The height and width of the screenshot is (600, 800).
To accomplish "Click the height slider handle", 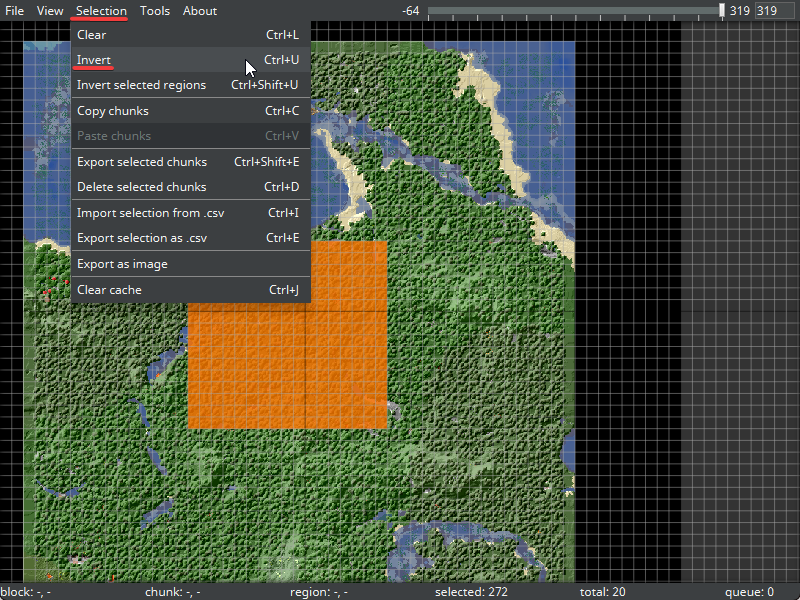I will point(721,10).
